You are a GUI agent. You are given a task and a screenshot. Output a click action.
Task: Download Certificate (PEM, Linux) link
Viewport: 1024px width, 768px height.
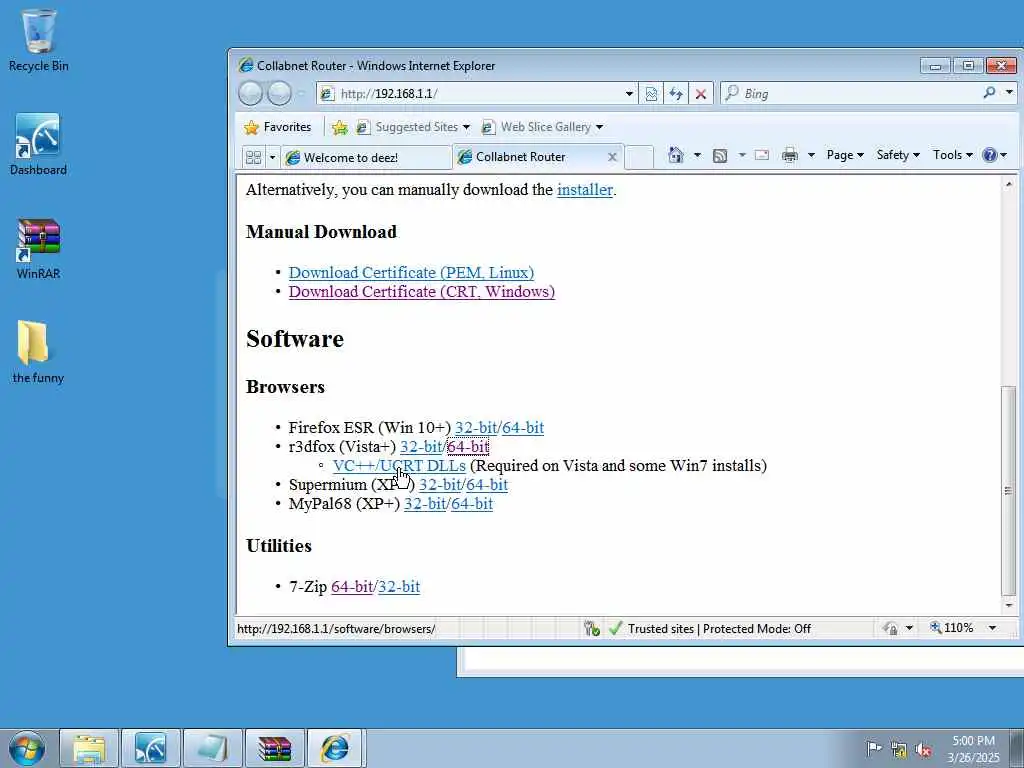411,272
